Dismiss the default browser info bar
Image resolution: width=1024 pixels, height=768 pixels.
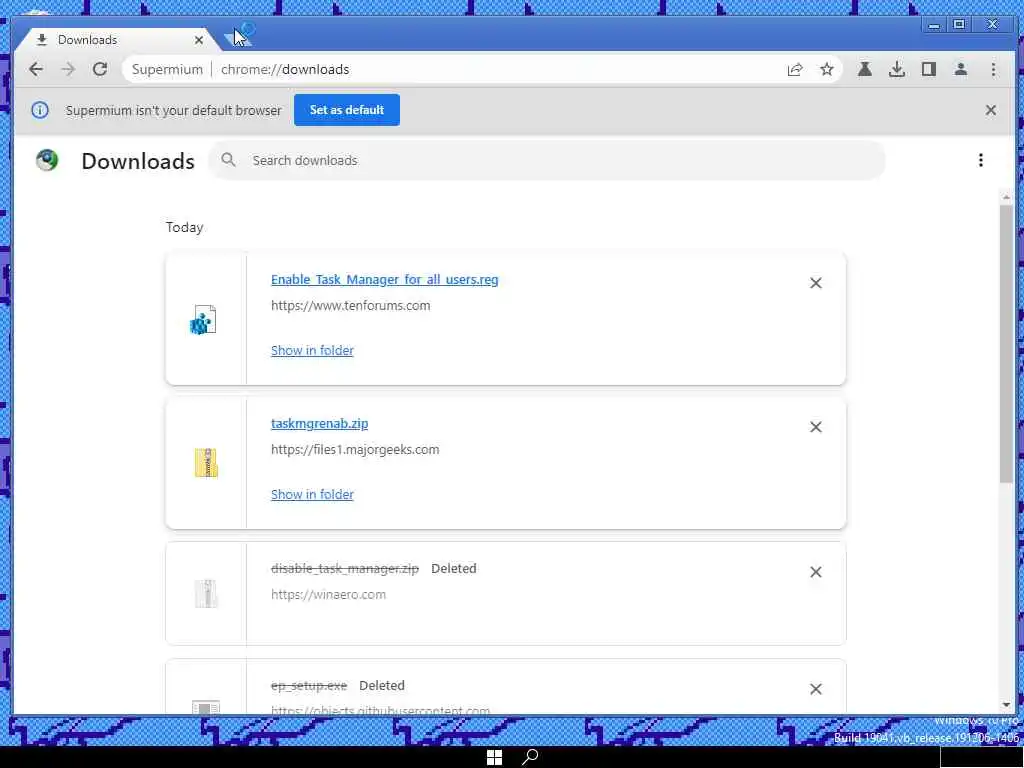click(991, 110)
